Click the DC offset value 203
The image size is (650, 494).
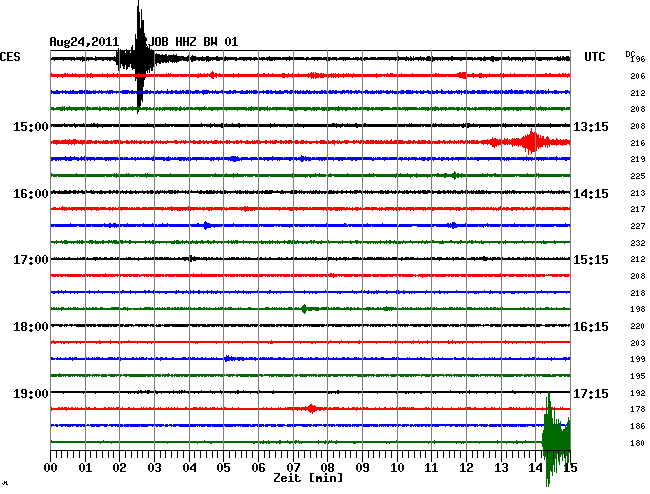coord(638,343)
